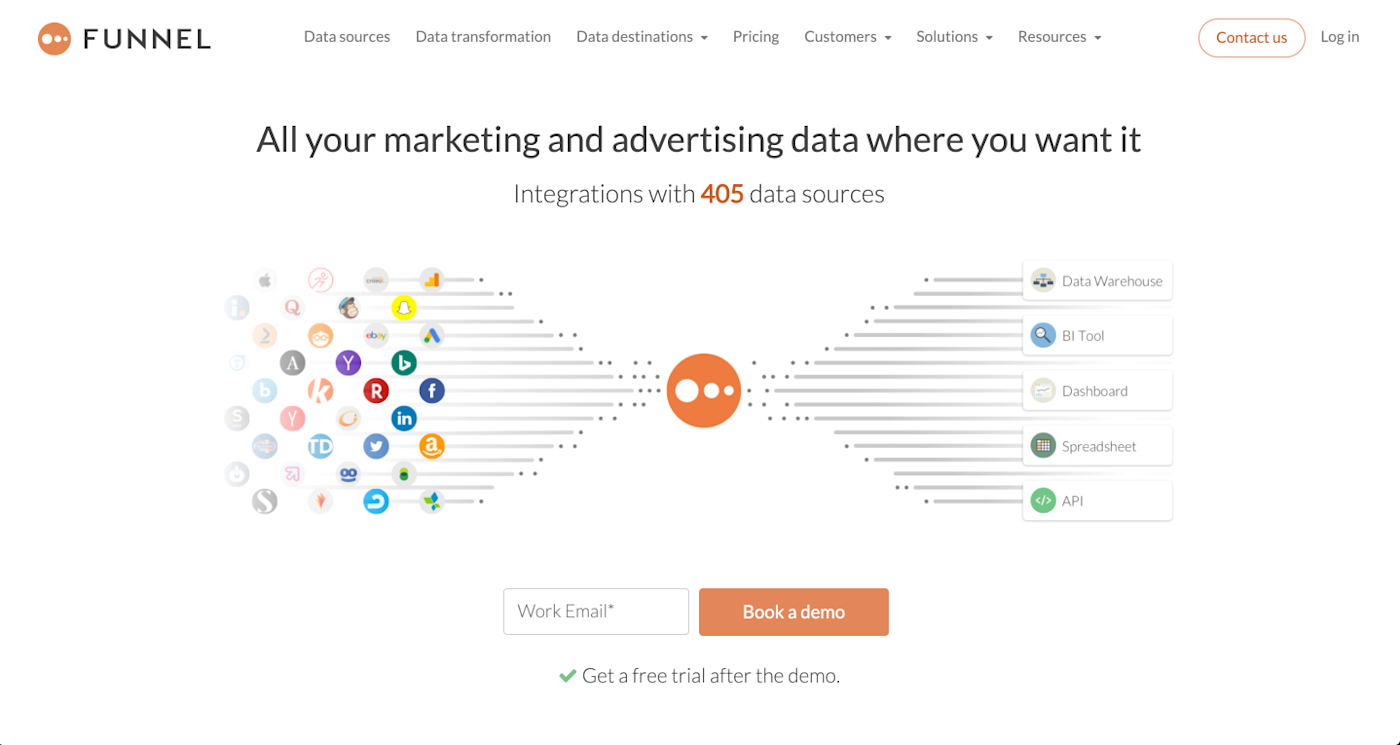Select the Snapchat data source icon
The width and height of the screenshot is (1400, 745).
(x=403, y=308)
